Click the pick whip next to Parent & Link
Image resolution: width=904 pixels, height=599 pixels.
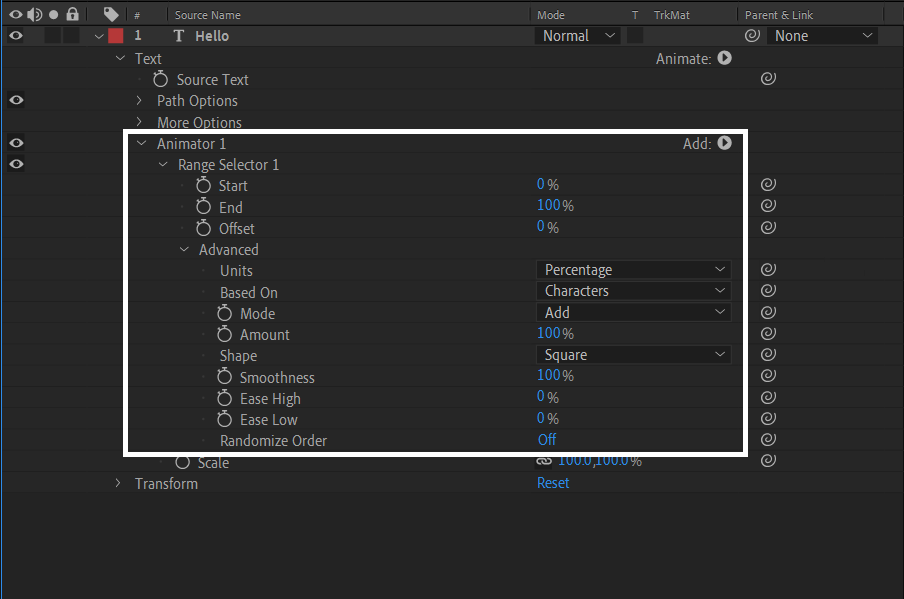coord(753,35)
